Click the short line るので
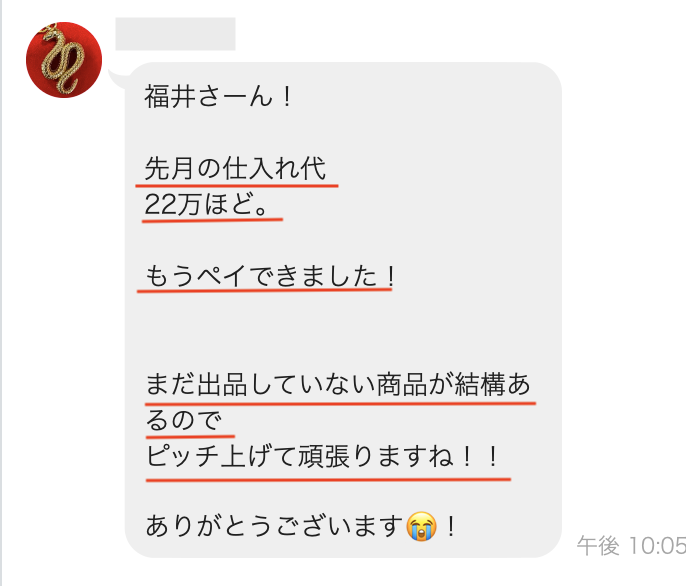 coord(184,420)
